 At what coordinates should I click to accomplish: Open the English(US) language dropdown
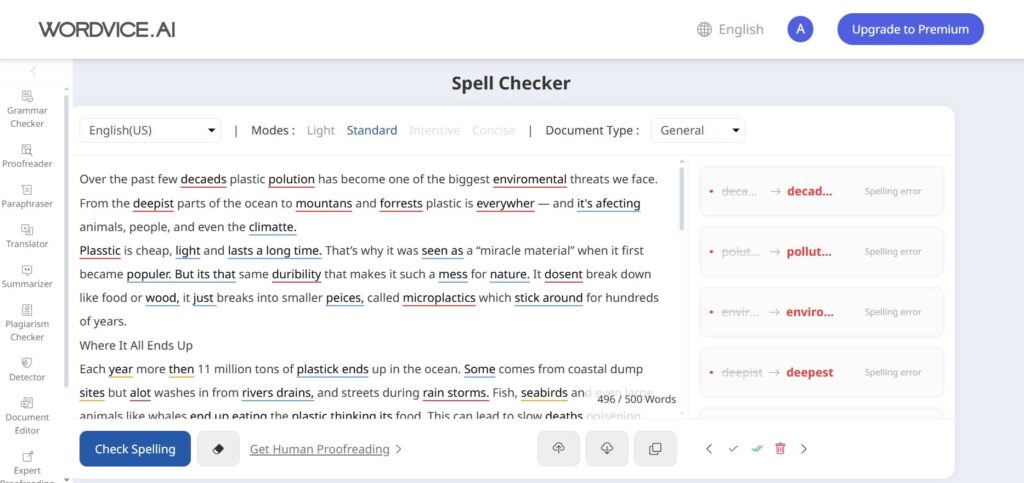click(150, 131)
